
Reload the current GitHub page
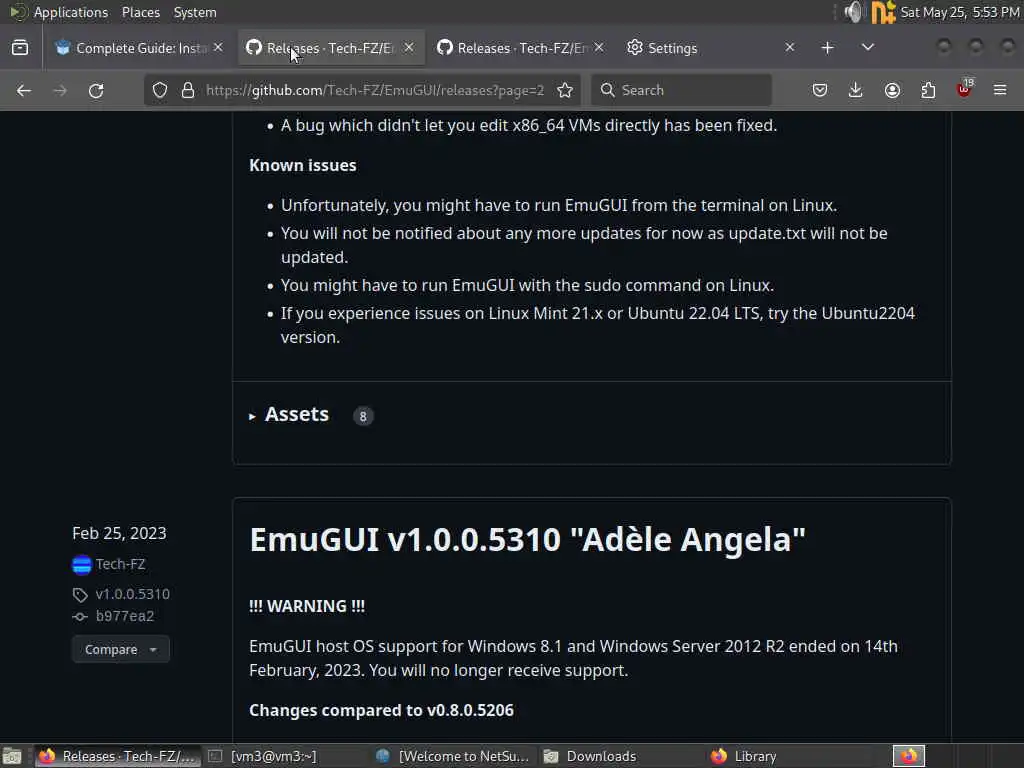pos(96,90)
